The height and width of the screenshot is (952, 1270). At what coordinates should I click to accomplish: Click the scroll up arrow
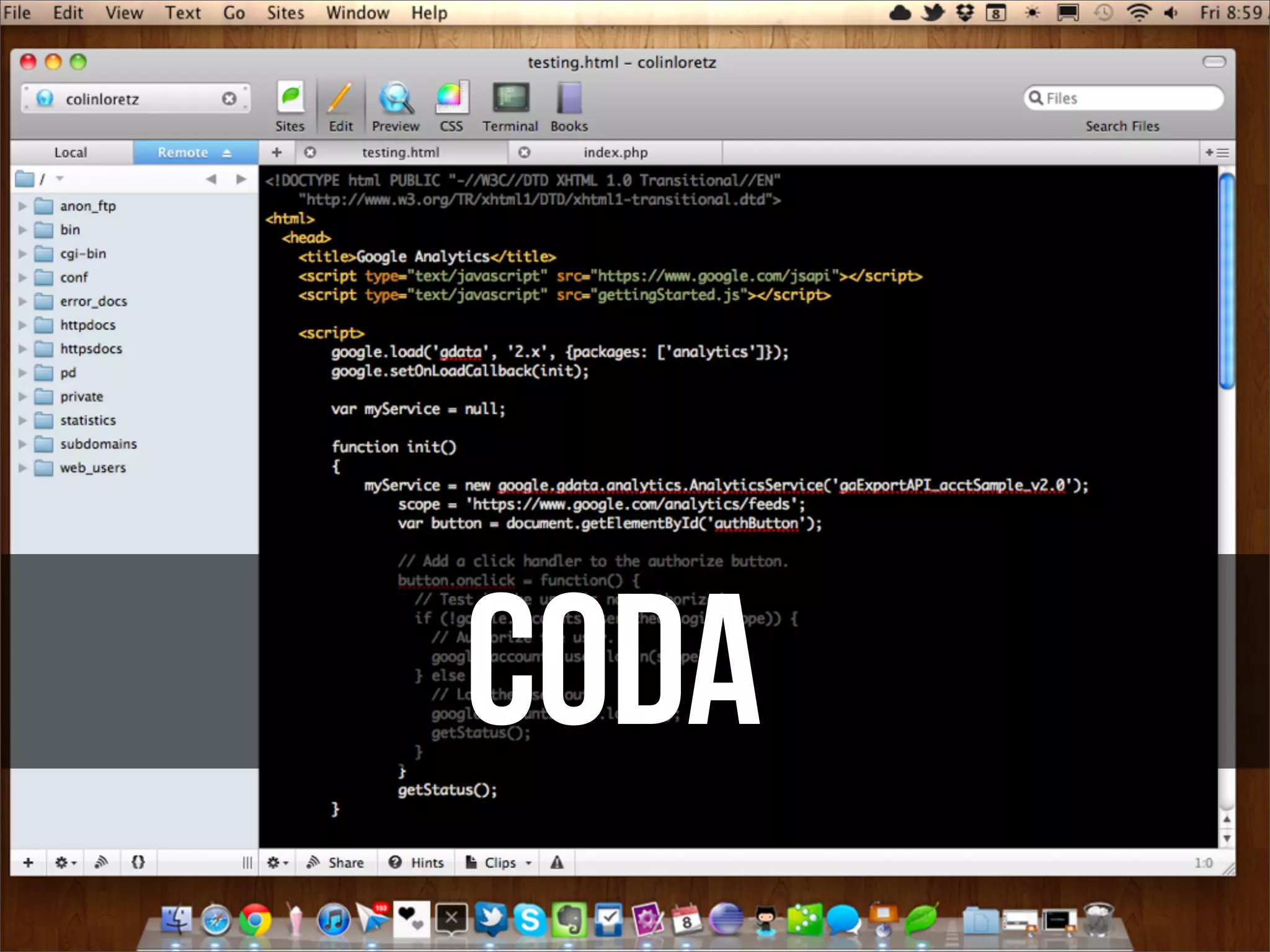pyautogui.click(x=1227, y=819)
